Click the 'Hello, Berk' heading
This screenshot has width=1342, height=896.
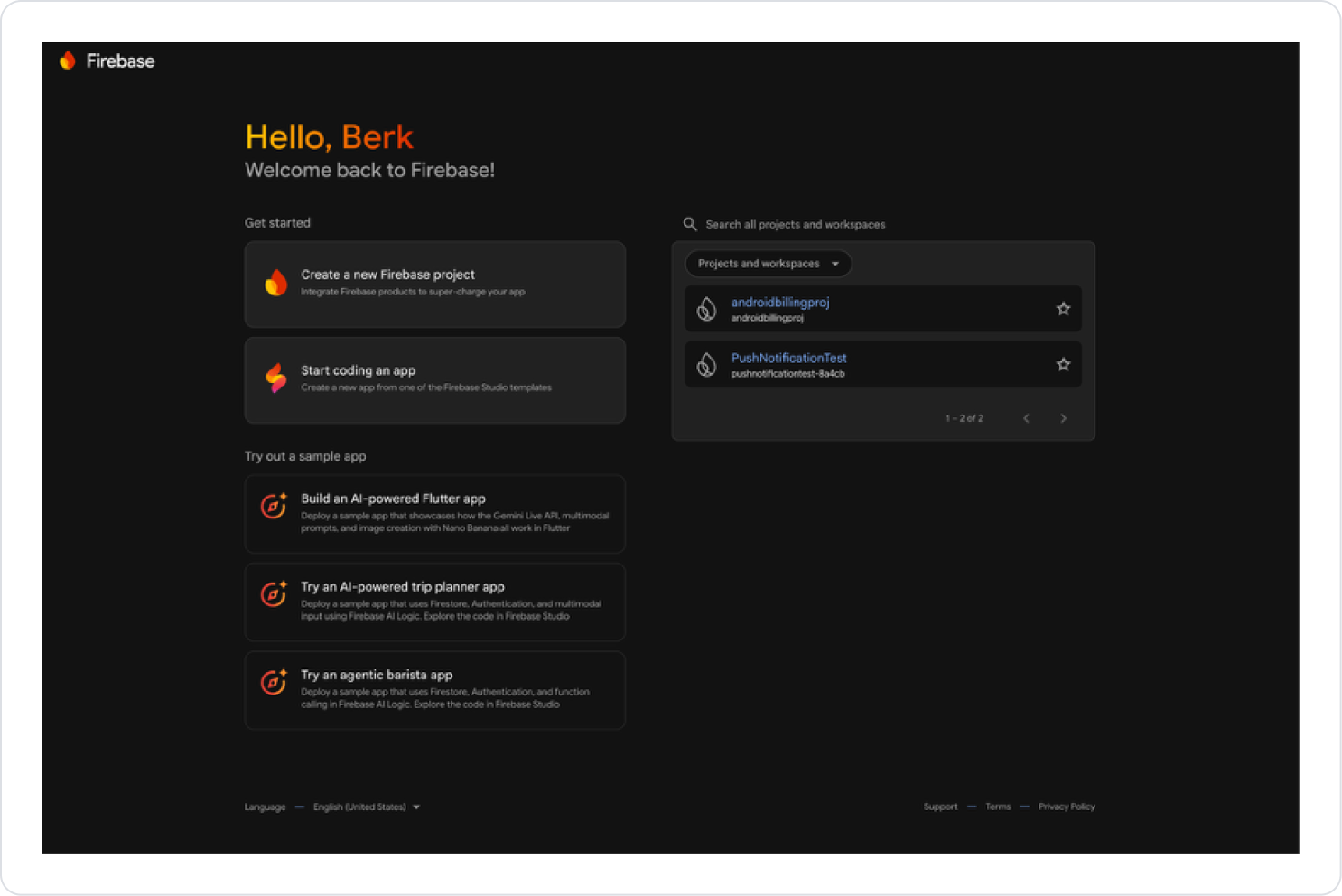[x=329, y=137]
